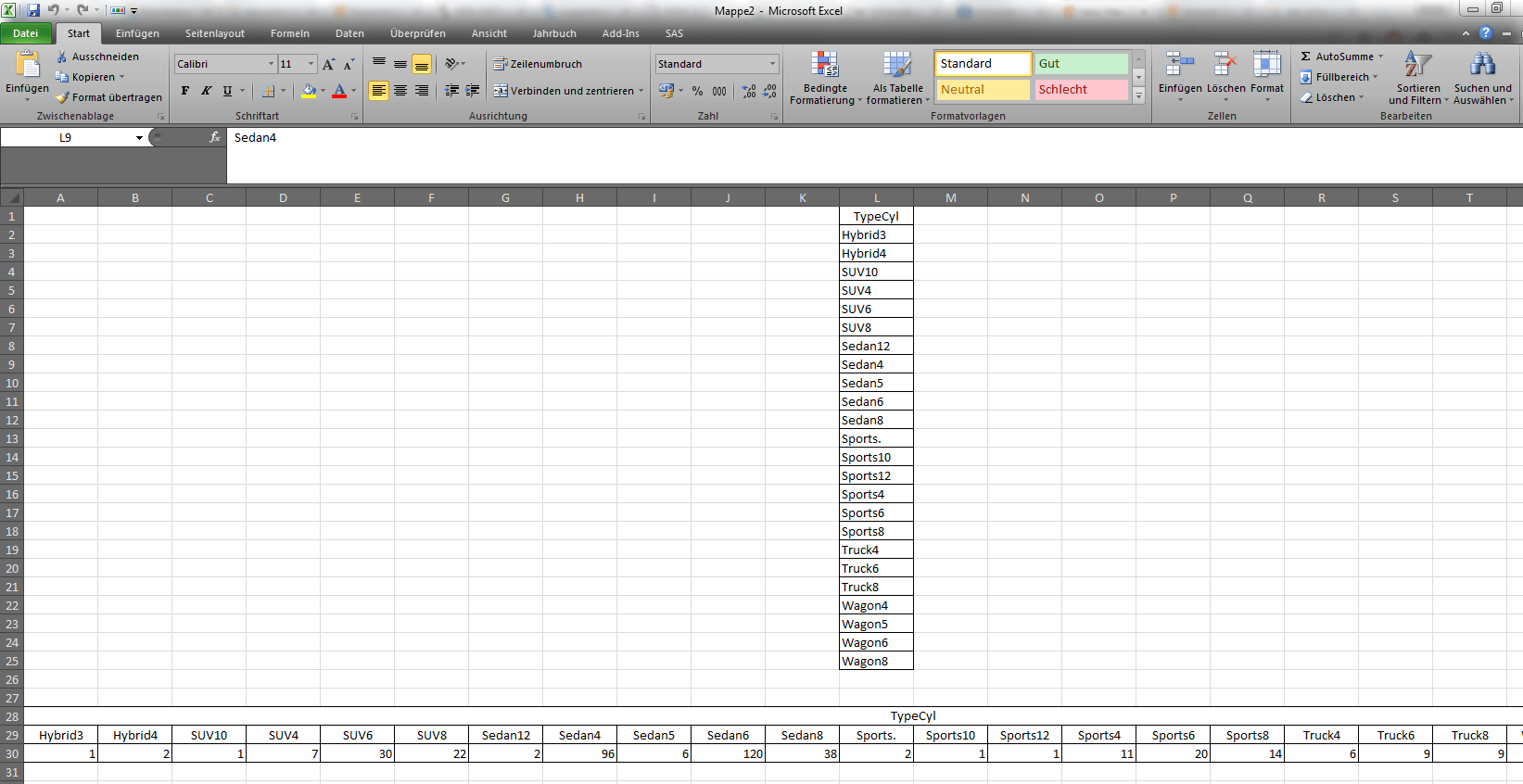Switch to the Seitenlayout tab
The height and width of the screenshot is (784, 1523).
(x=215, y=33)
